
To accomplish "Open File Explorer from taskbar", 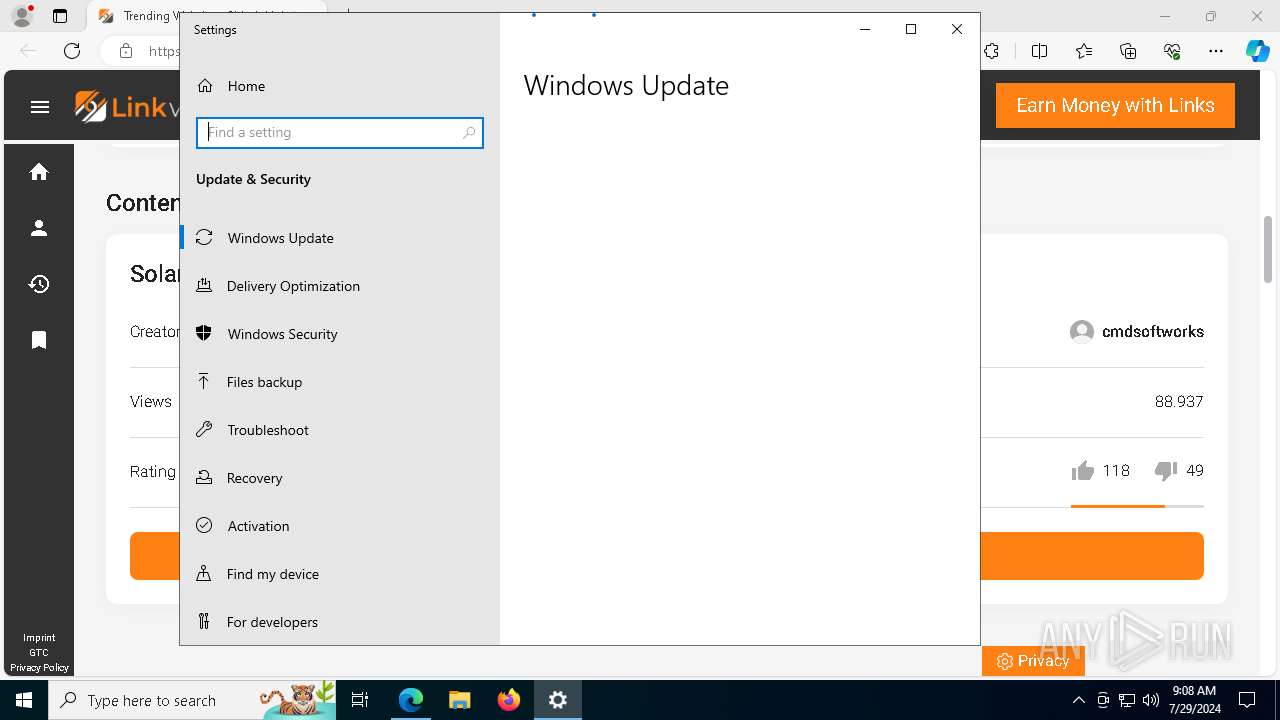I will point(459,700).
